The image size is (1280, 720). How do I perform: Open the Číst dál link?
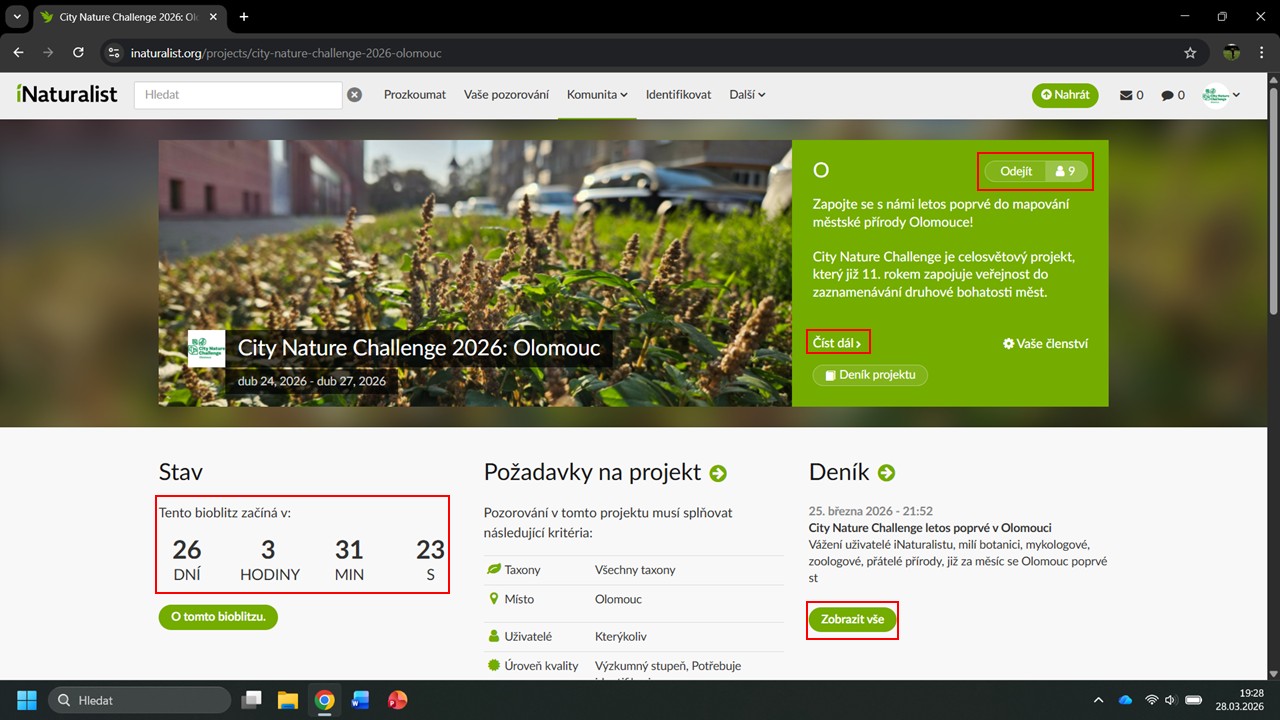pos(837,343)
